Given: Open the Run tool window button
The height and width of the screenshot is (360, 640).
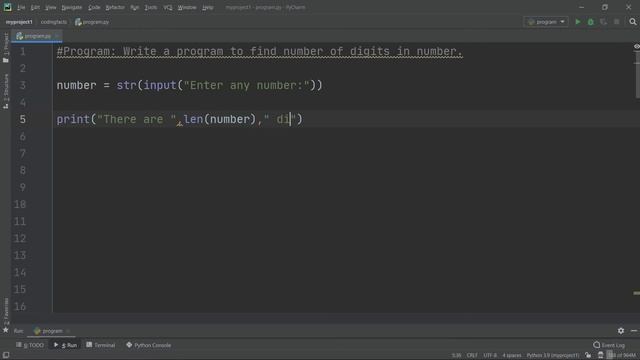Looking at the screenshot, I should (x=65, y=345).
